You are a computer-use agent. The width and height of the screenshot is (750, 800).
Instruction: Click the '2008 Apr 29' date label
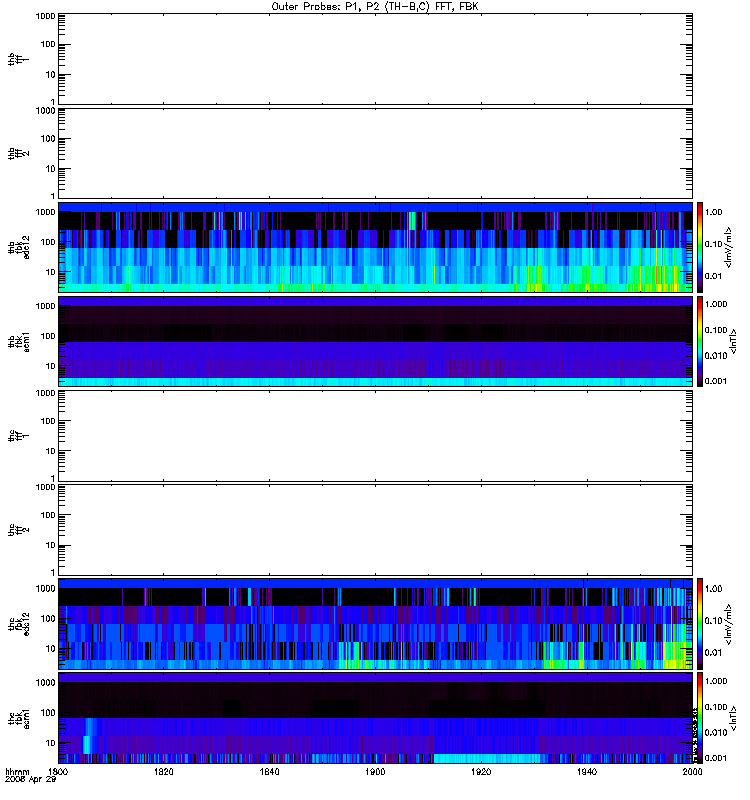pos(30,780)
